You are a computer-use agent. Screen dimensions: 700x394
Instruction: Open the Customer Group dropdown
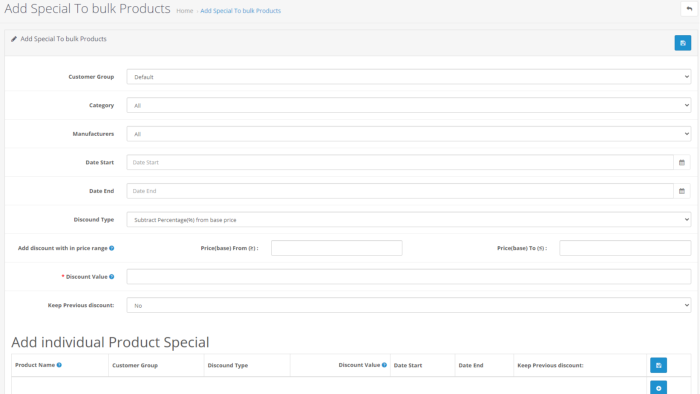pos(408,77)
